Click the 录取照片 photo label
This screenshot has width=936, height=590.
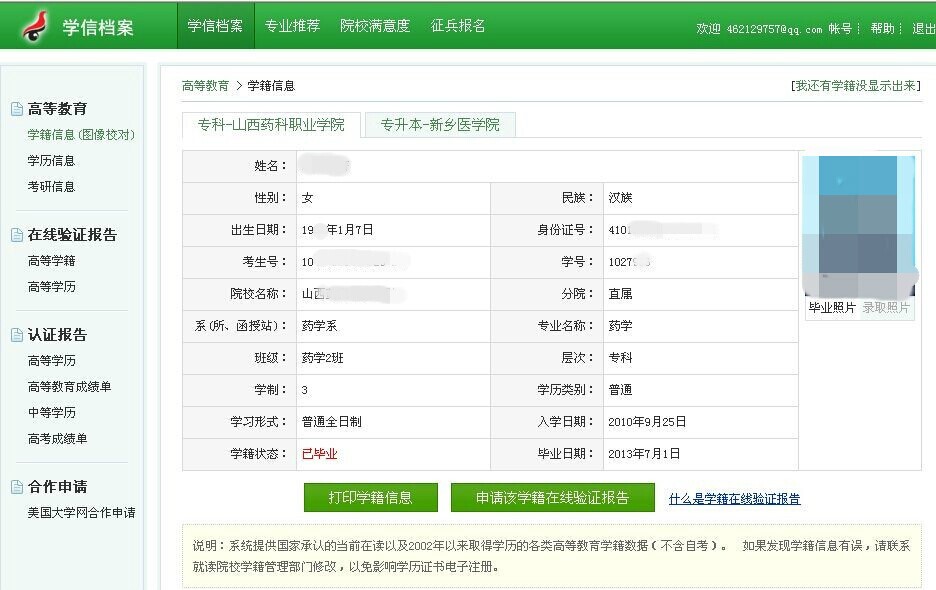click(x=886, y=308)
